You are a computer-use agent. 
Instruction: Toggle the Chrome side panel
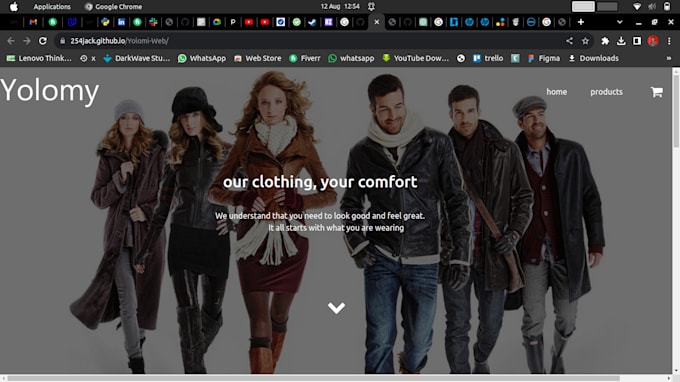click(x=637, y=41)
